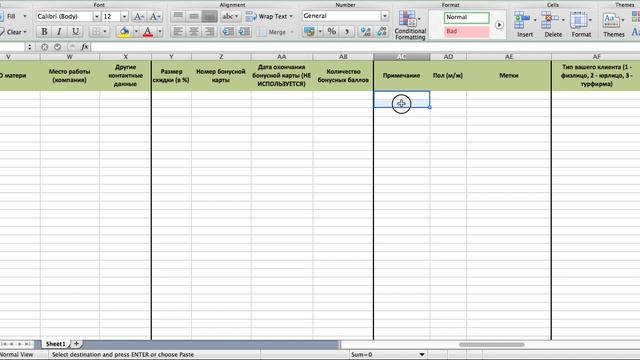Increase font size with large A button
The width and height of the screenshot is (640, 360).
(x=138, y=16)
